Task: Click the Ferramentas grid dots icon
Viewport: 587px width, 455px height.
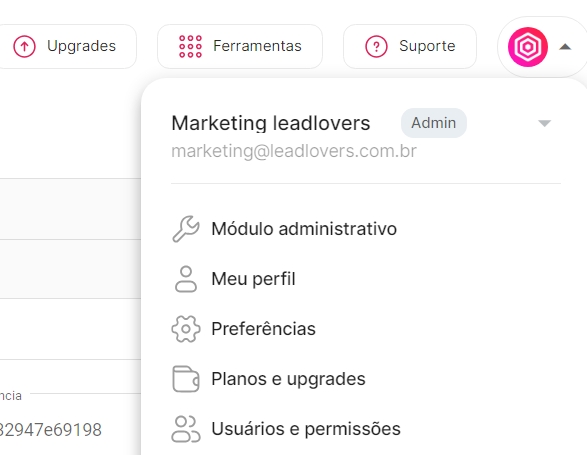Action: pos(190,46)
